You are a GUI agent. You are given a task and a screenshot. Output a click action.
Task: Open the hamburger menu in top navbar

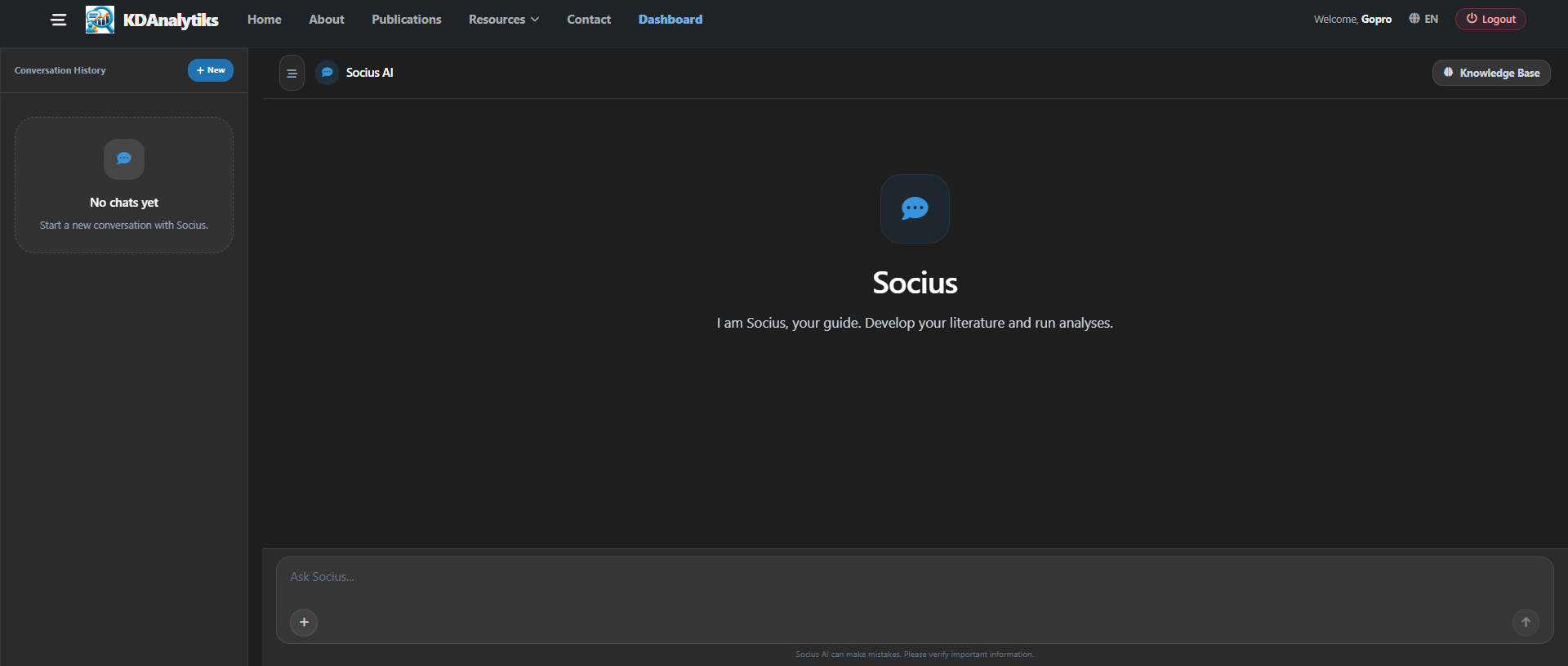[59, 20]
